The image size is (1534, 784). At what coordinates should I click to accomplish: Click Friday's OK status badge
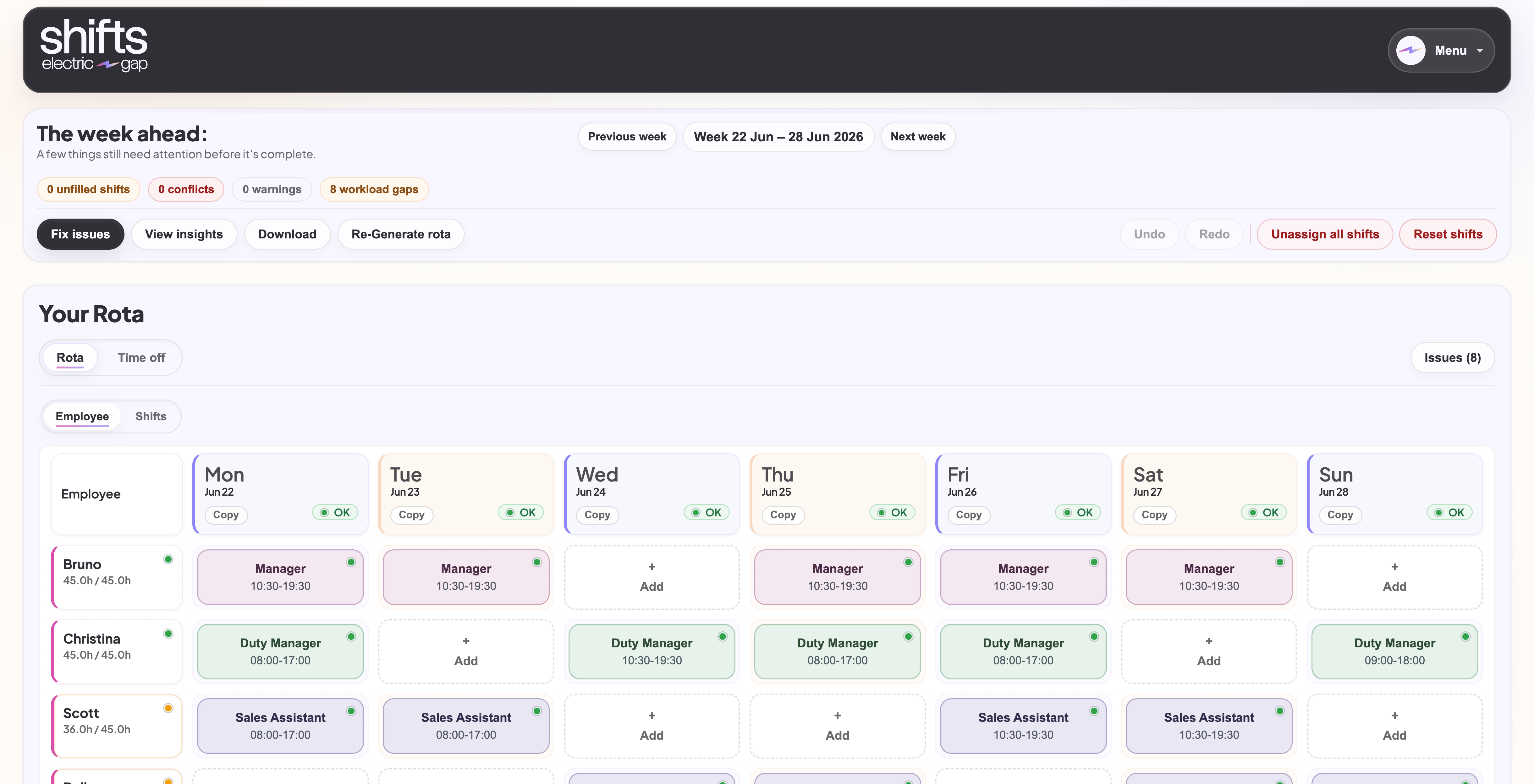point(1078,513)
